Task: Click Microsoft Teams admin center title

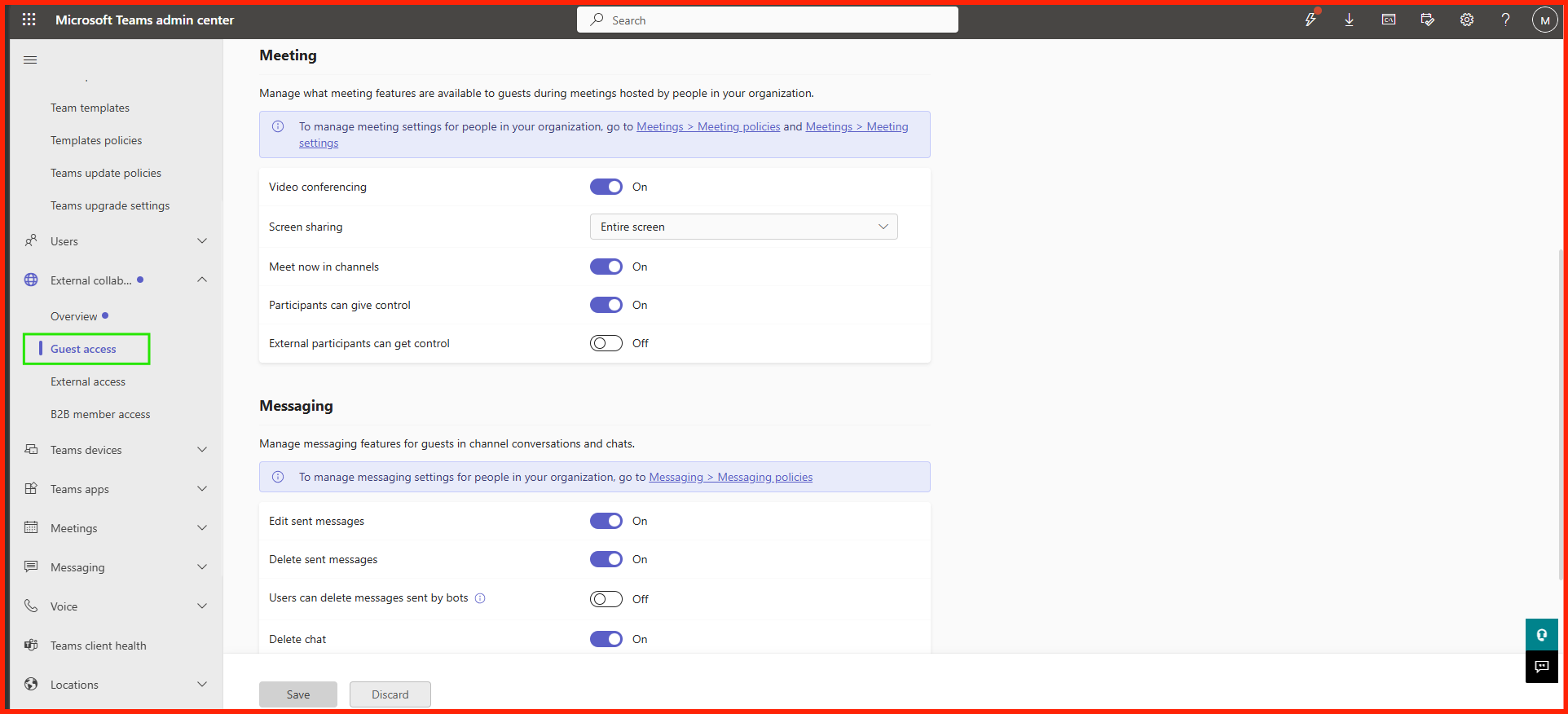Action: click(144, 20)
